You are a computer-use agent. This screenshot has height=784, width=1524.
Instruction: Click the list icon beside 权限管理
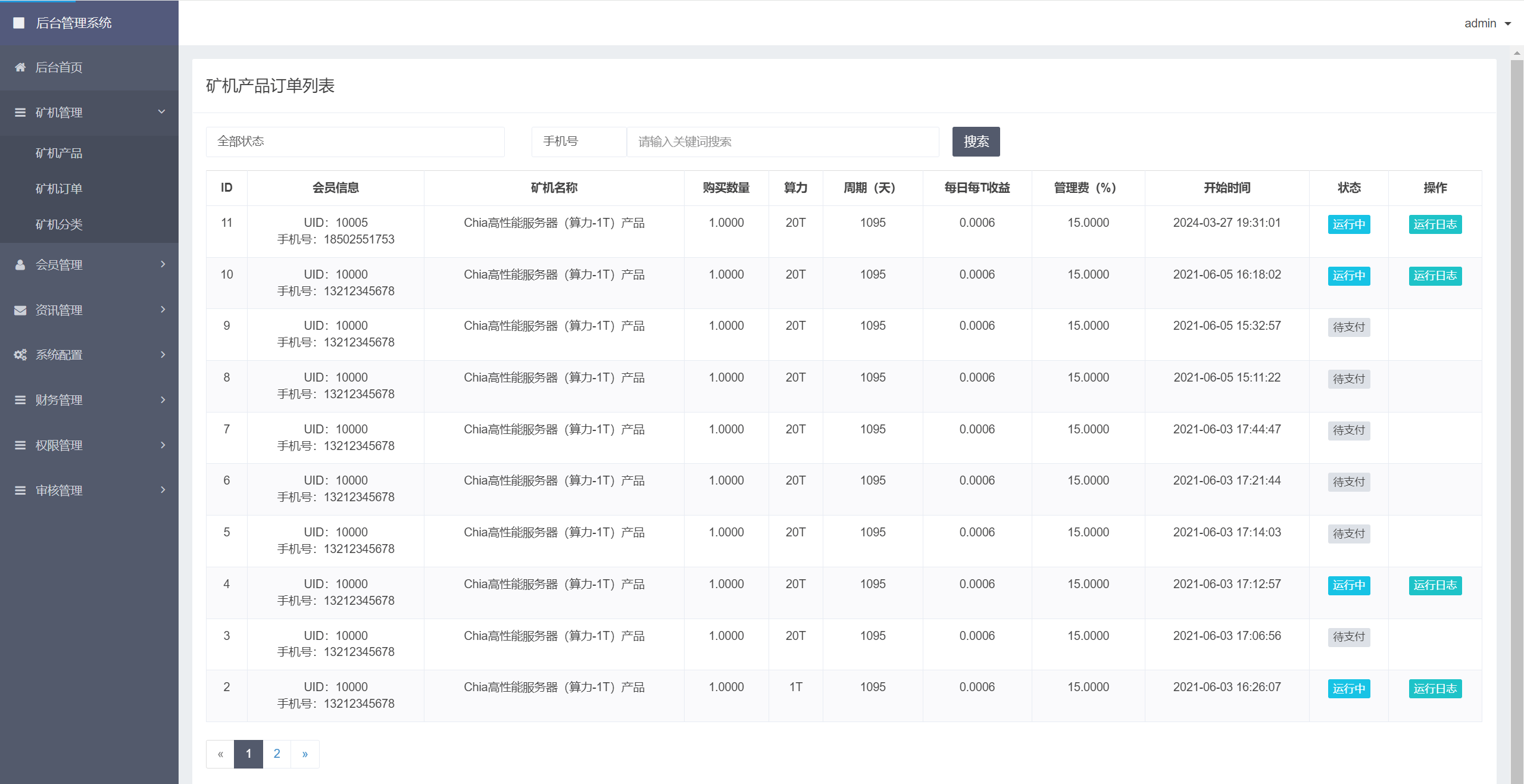tap(20, 445)
